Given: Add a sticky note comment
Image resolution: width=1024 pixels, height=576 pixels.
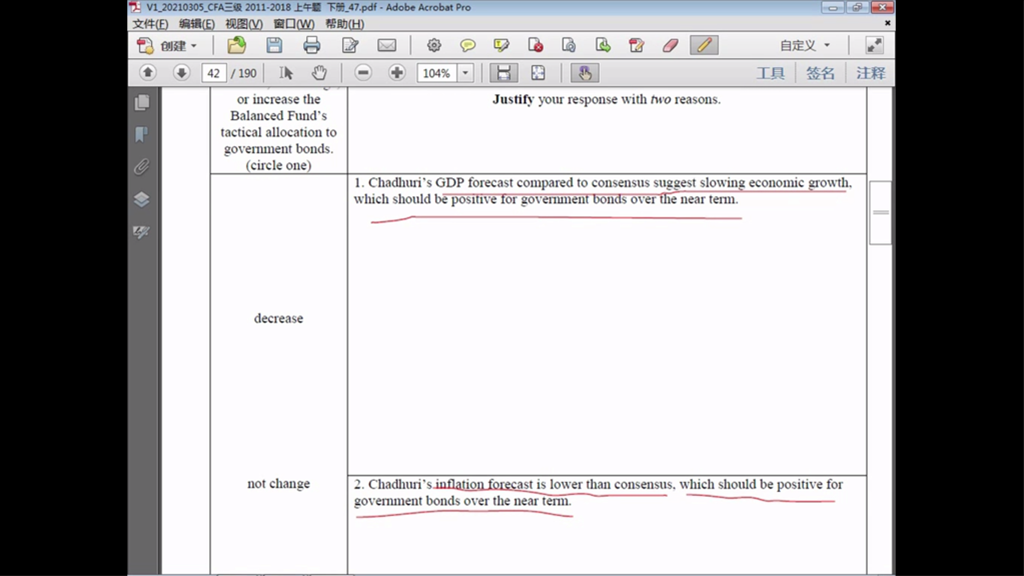Looking at the screenshot, I should pos(467,45).
